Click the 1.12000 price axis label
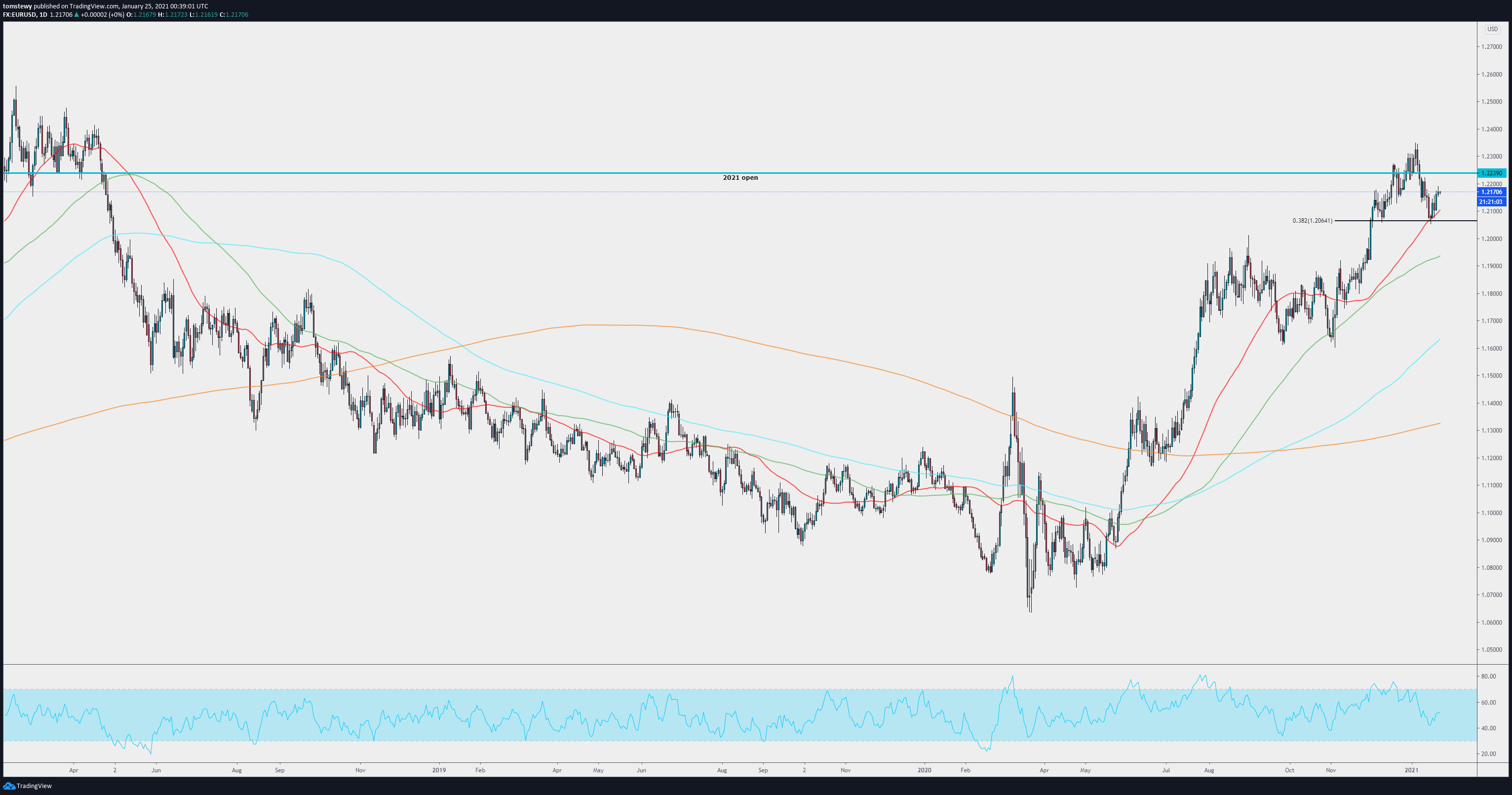Image resolution: width=1512 pixels, height=795 pixels. click(x=1491, y=458)
